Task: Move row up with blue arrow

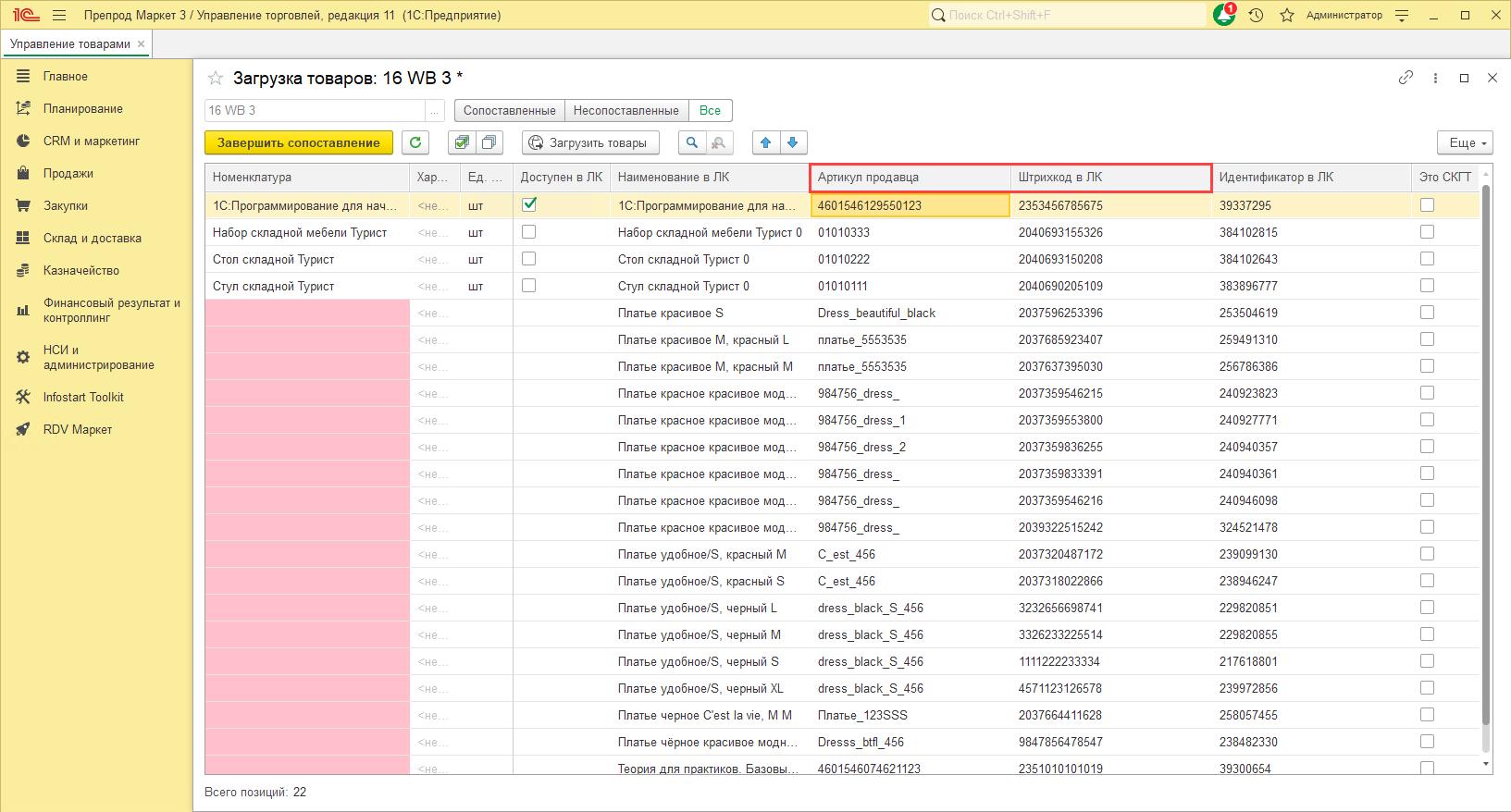Action: [765, 142]
